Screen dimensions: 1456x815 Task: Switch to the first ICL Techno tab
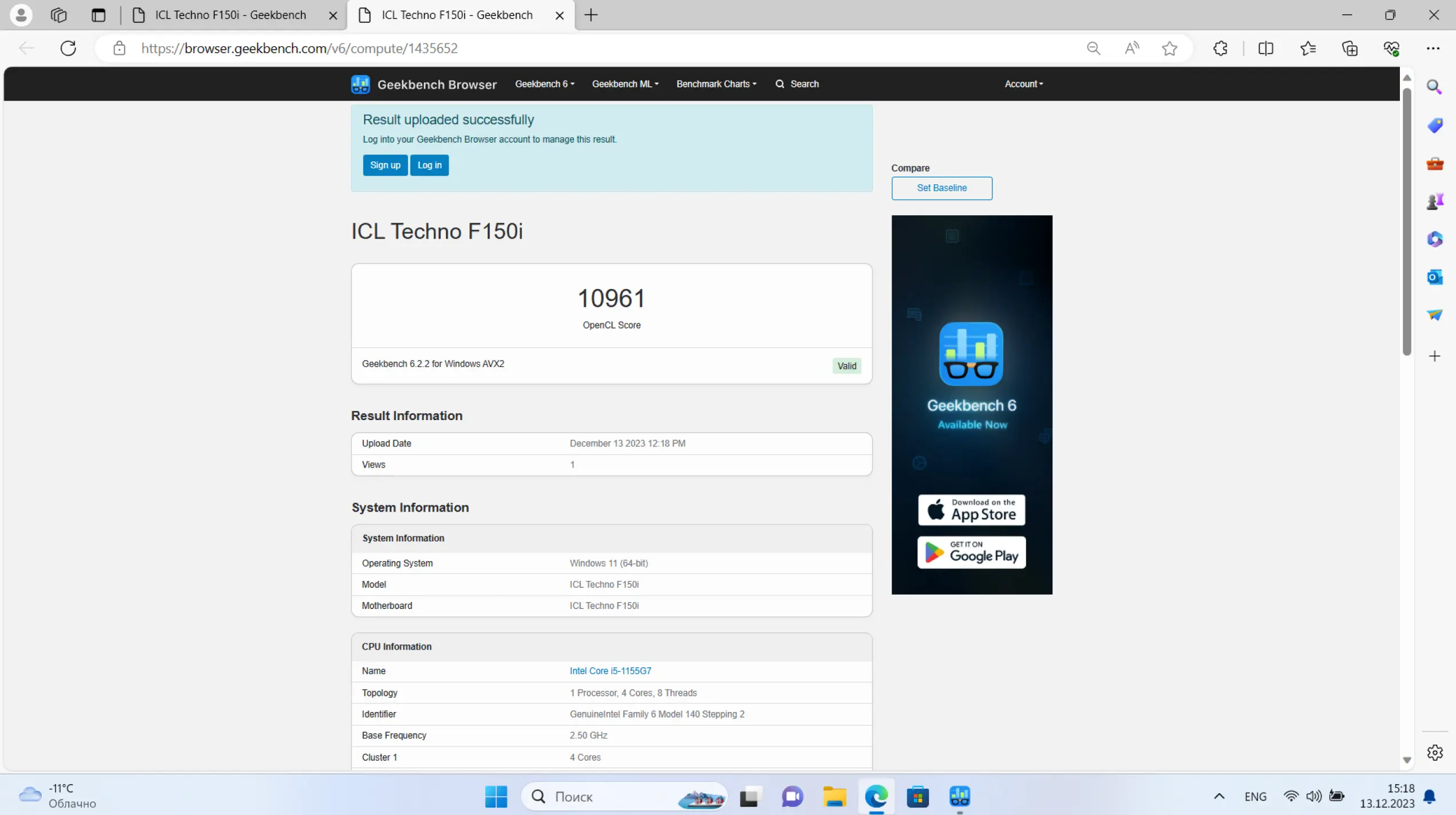coord(230,15)
